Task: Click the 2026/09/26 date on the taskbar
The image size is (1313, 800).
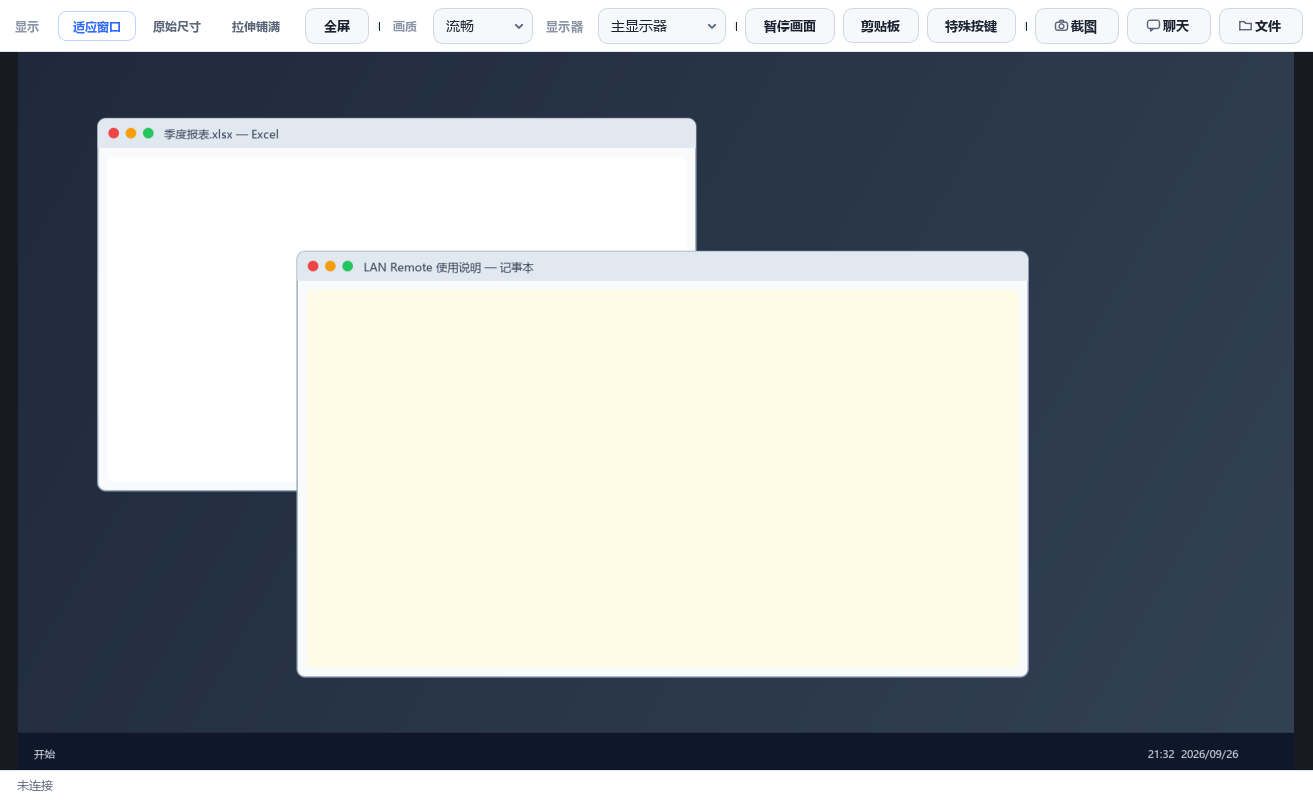Action: [1210, 754]
